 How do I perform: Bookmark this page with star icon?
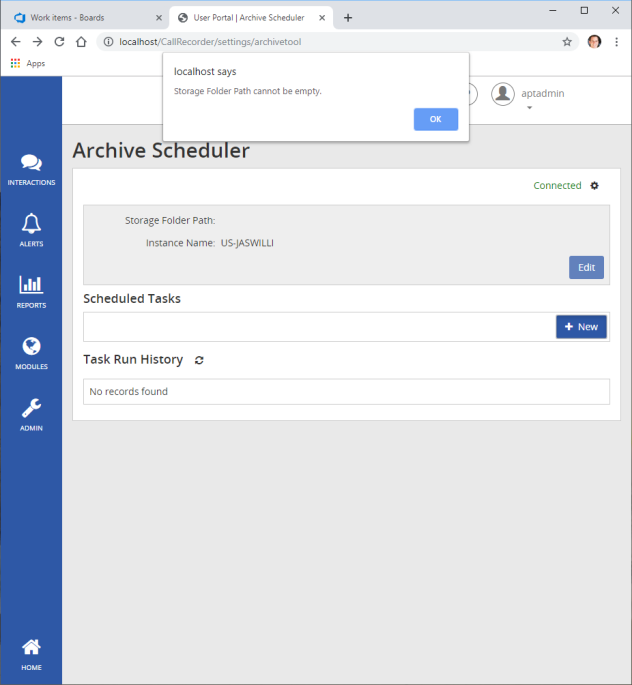pos(567,42)
